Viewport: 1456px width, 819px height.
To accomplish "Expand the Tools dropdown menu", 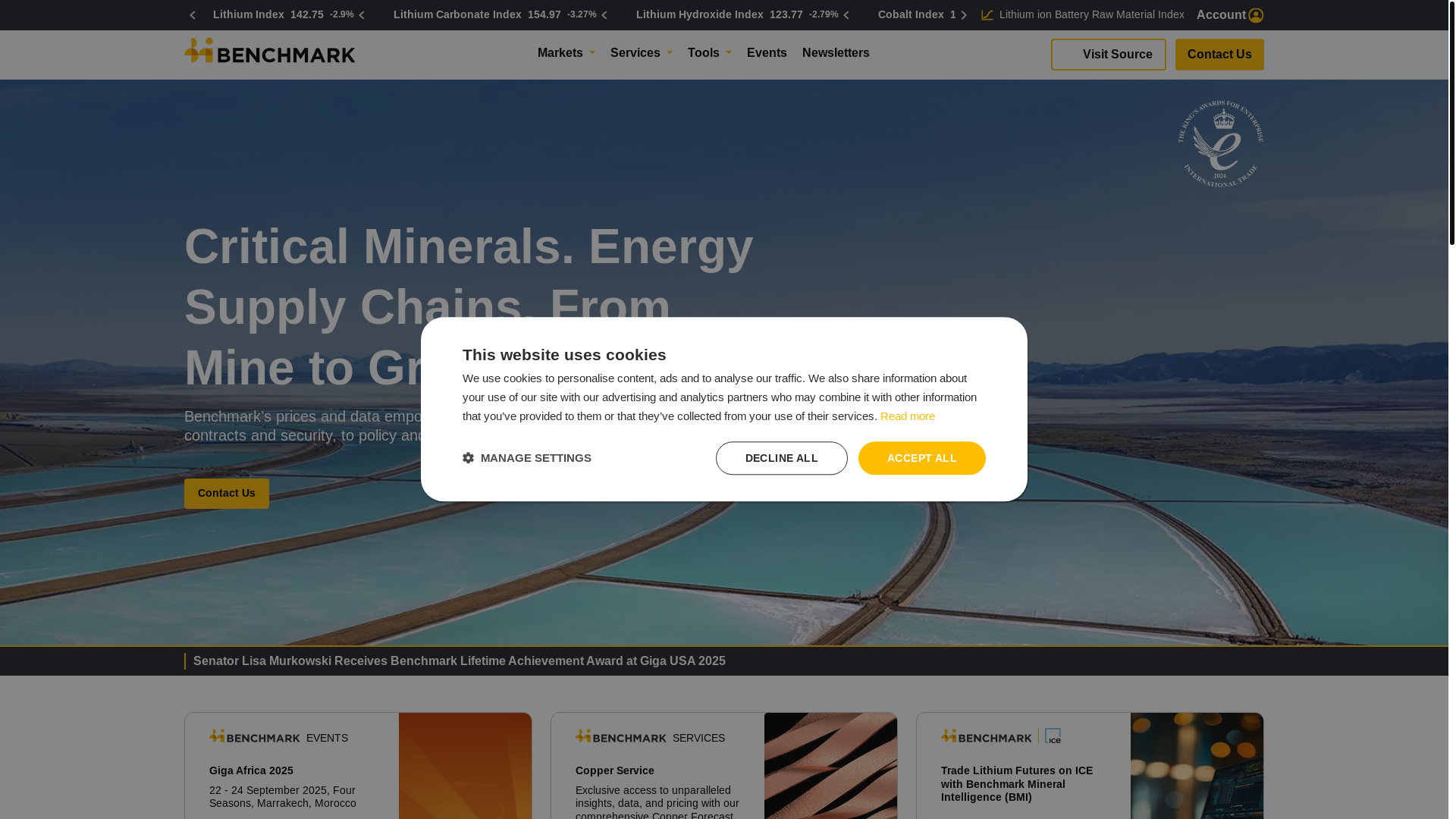I will (x=709, y=53).
